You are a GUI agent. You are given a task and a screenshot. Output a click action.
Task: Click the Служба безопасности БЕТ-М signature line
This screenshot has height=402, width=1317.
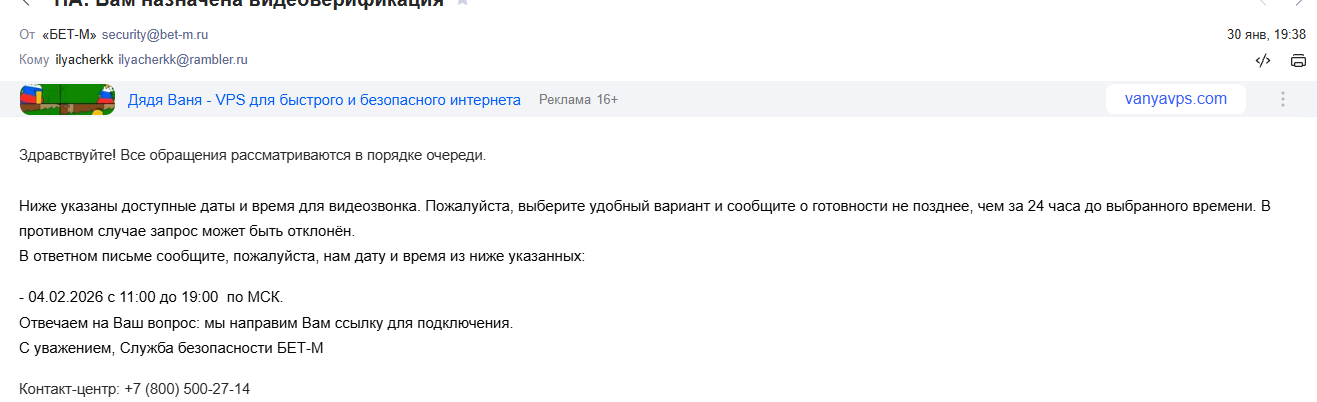click(x=172, y=348)
